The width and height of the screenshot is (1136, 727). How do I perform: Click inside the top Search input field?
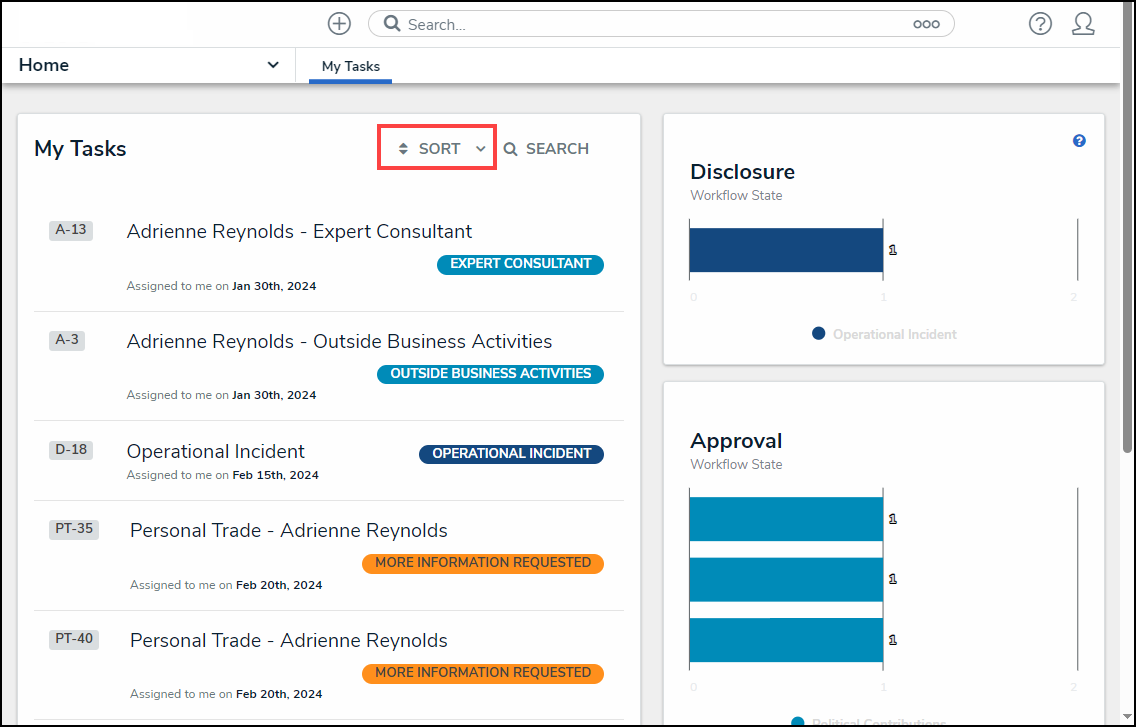pyautogui.click(x=650, y=24)
